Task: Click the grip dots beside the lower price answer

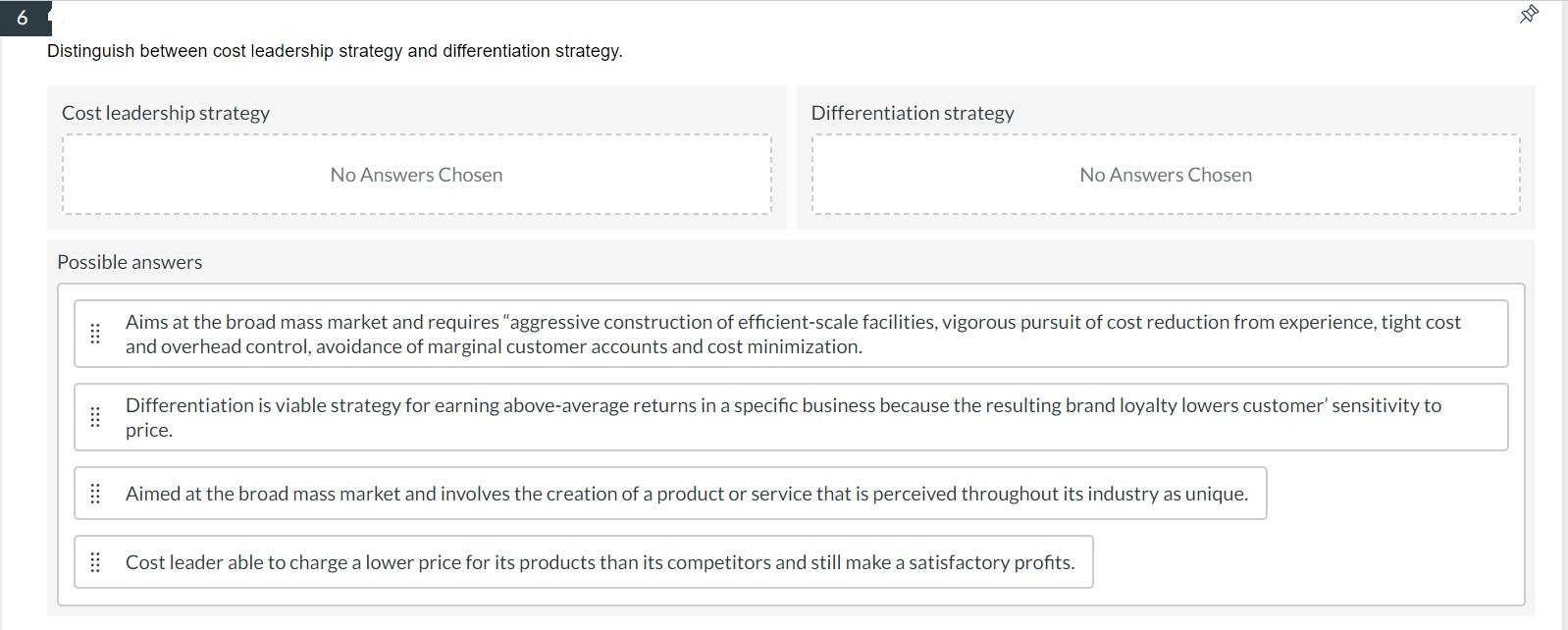Action: pos(95,562)
